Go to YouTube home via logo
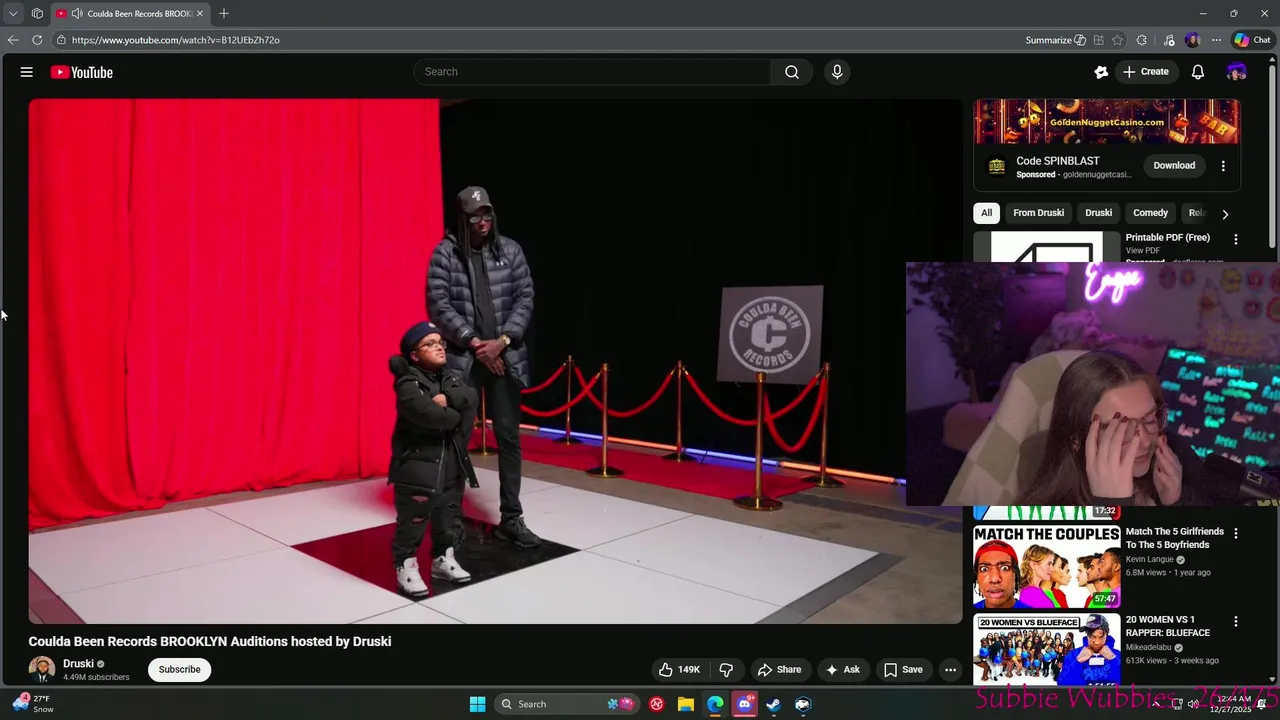 tap(82, 72)
